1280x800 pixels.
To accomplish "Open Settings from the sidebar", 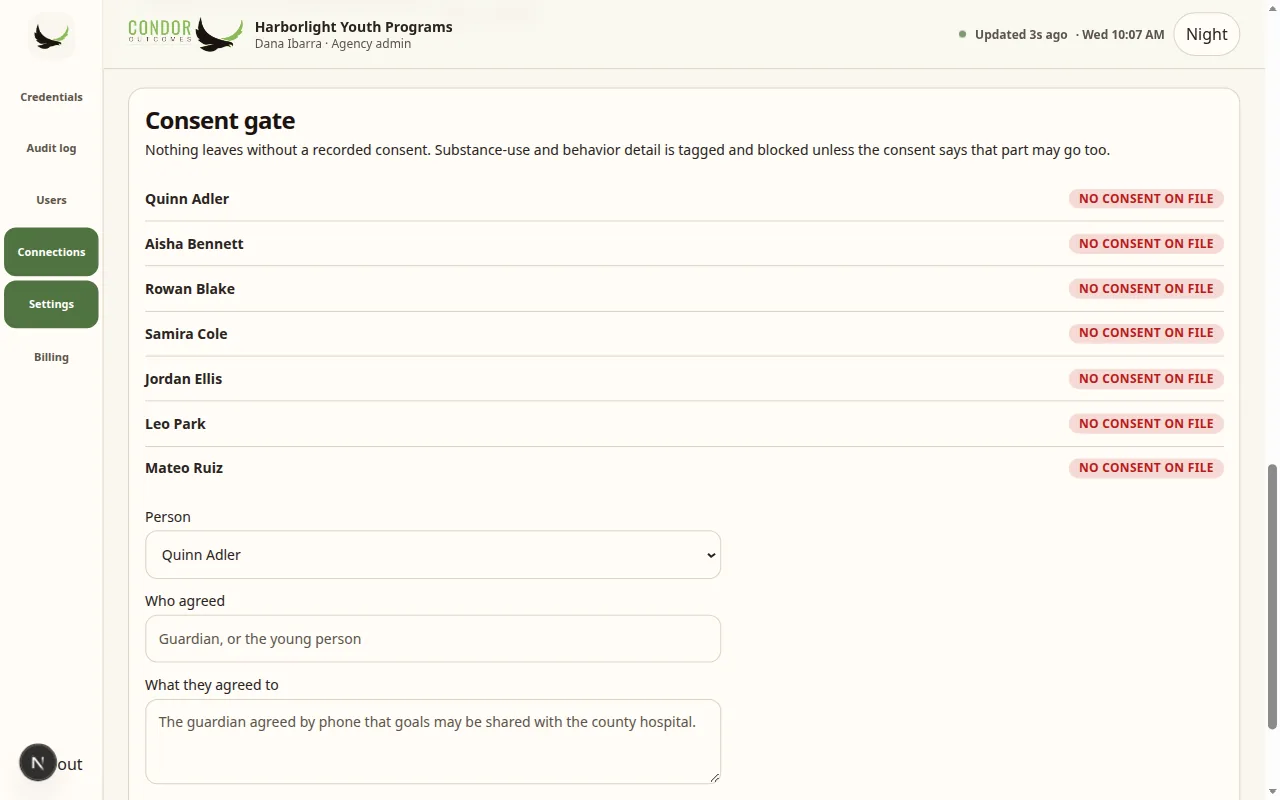I will (x=51, y=304).
